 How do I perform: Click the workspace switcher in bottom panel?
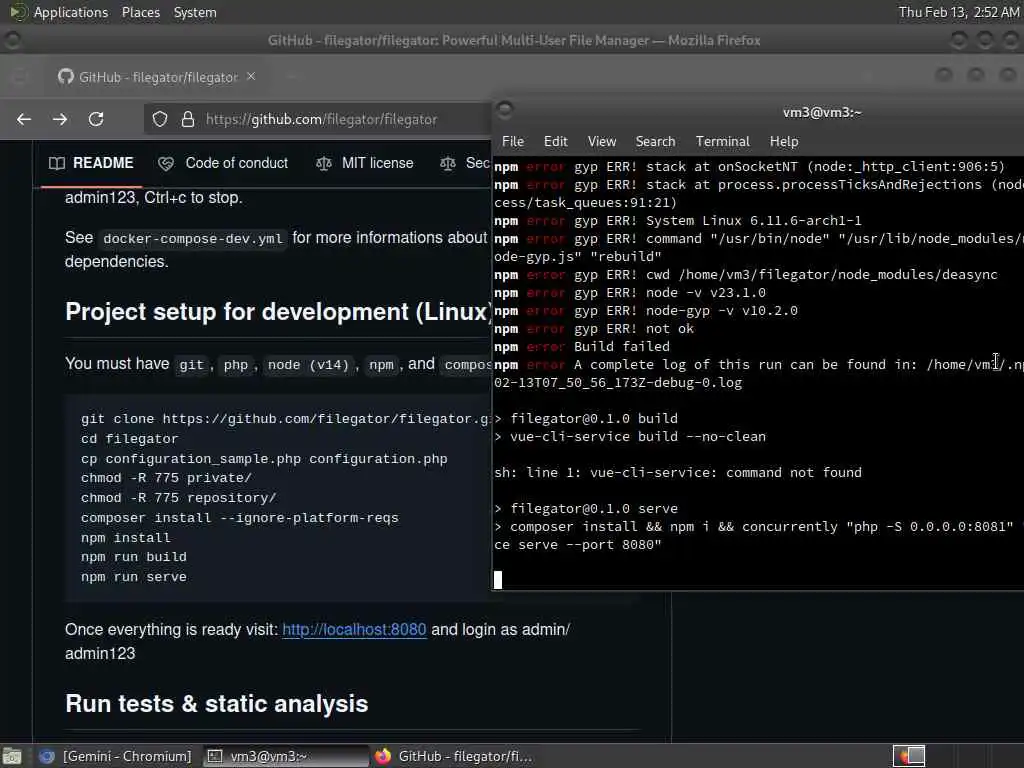(909, 756)
